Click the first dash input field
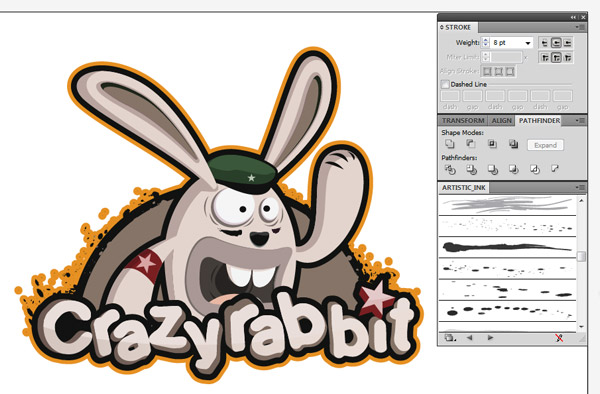Screen dimensions: 600x394 click(x=450, y=96)
